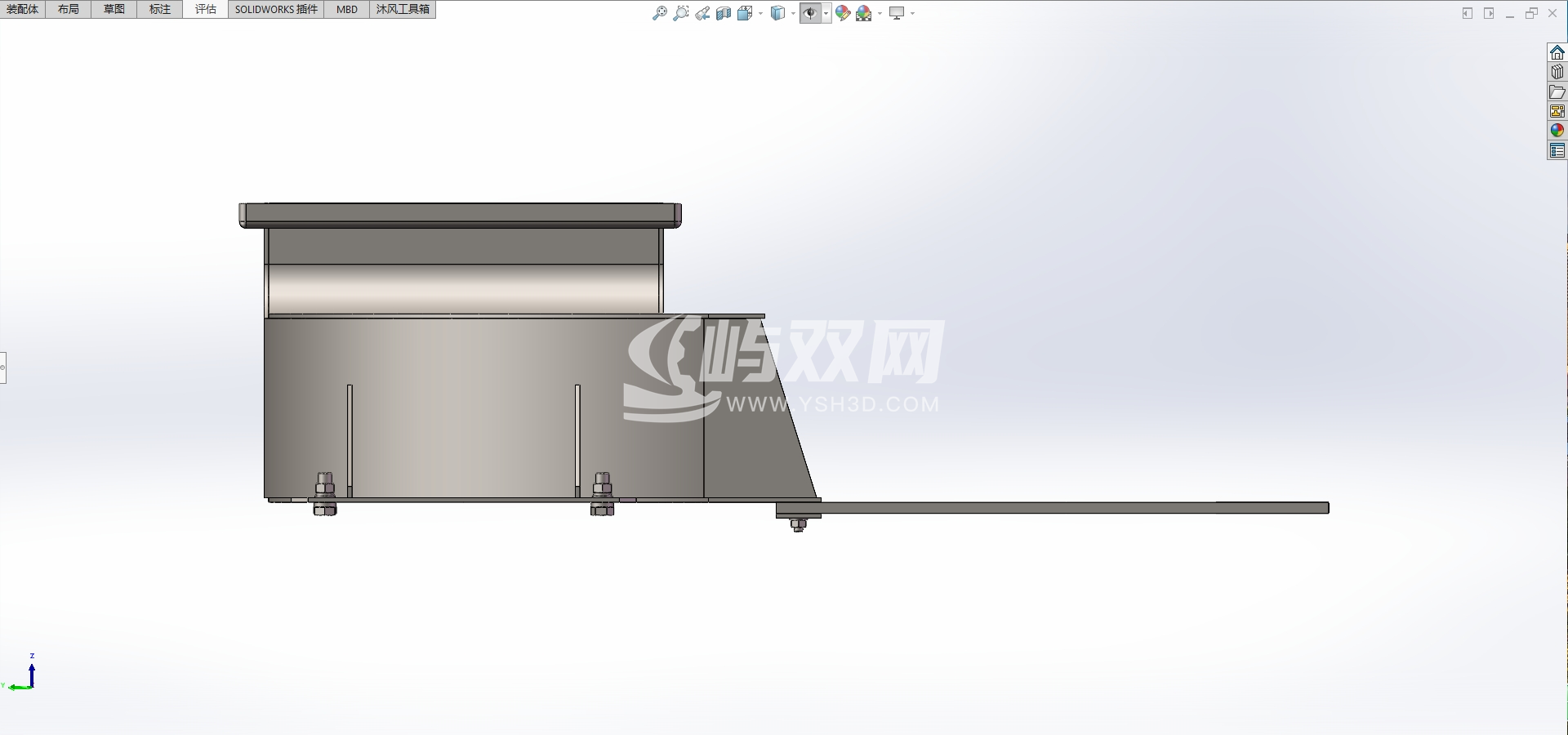Viewport: 1568px width, 735px height.
Task: Open the Design Library pane
Action: tap(1557, 72)
